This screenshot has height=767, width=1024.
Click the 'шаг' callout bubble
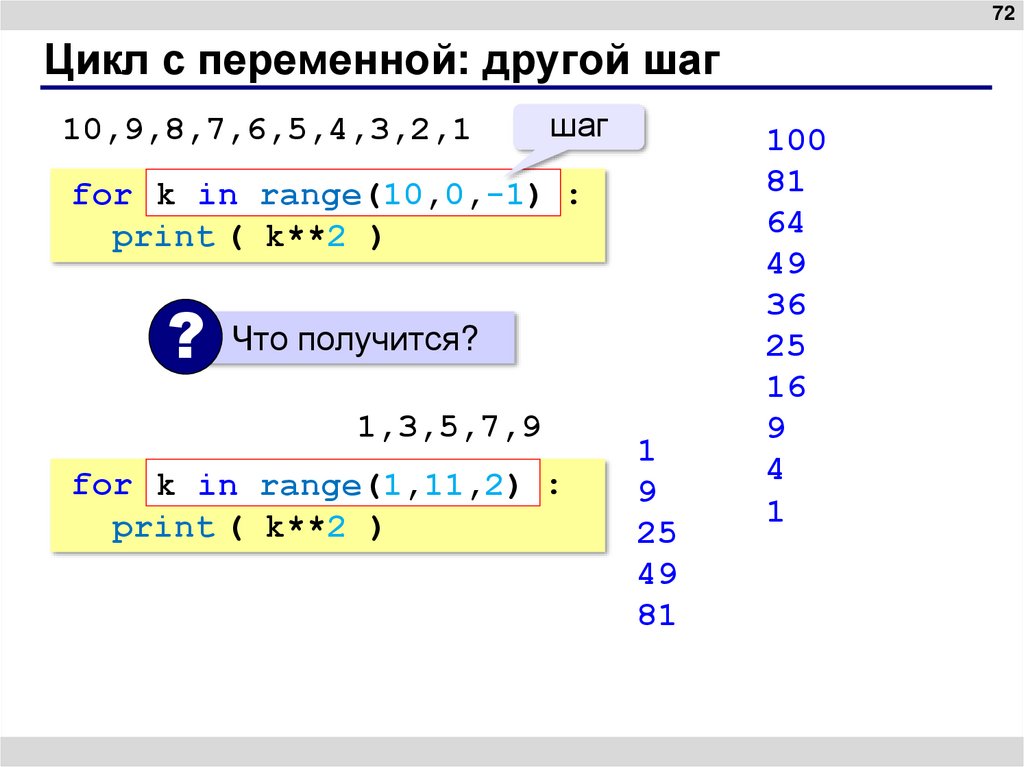click(580, 126)
